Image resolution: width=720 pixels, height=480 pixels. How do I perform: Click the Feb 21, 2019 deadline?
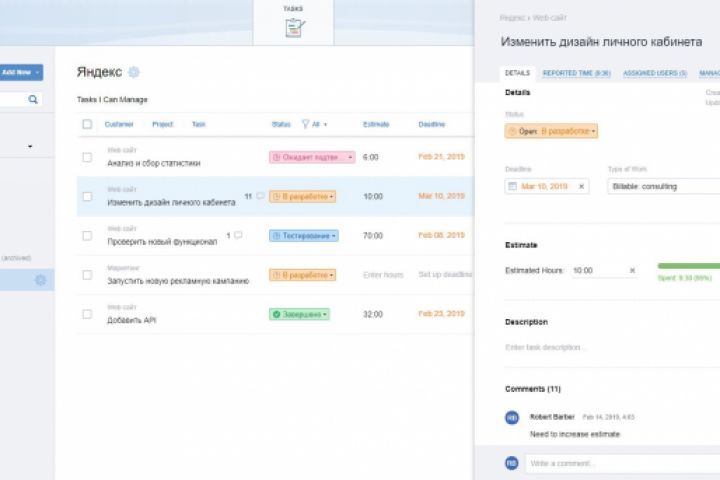click(x=441, y=157)
